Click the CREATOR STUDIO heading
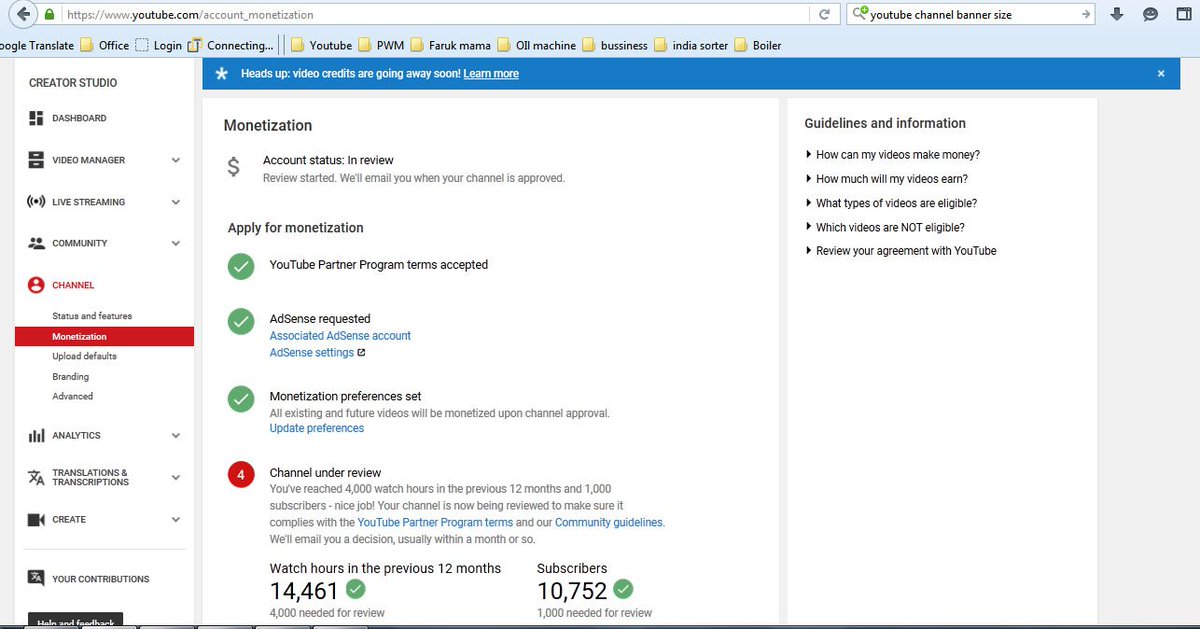Screen dimensions: 1200x629 [x=73, y=83]
